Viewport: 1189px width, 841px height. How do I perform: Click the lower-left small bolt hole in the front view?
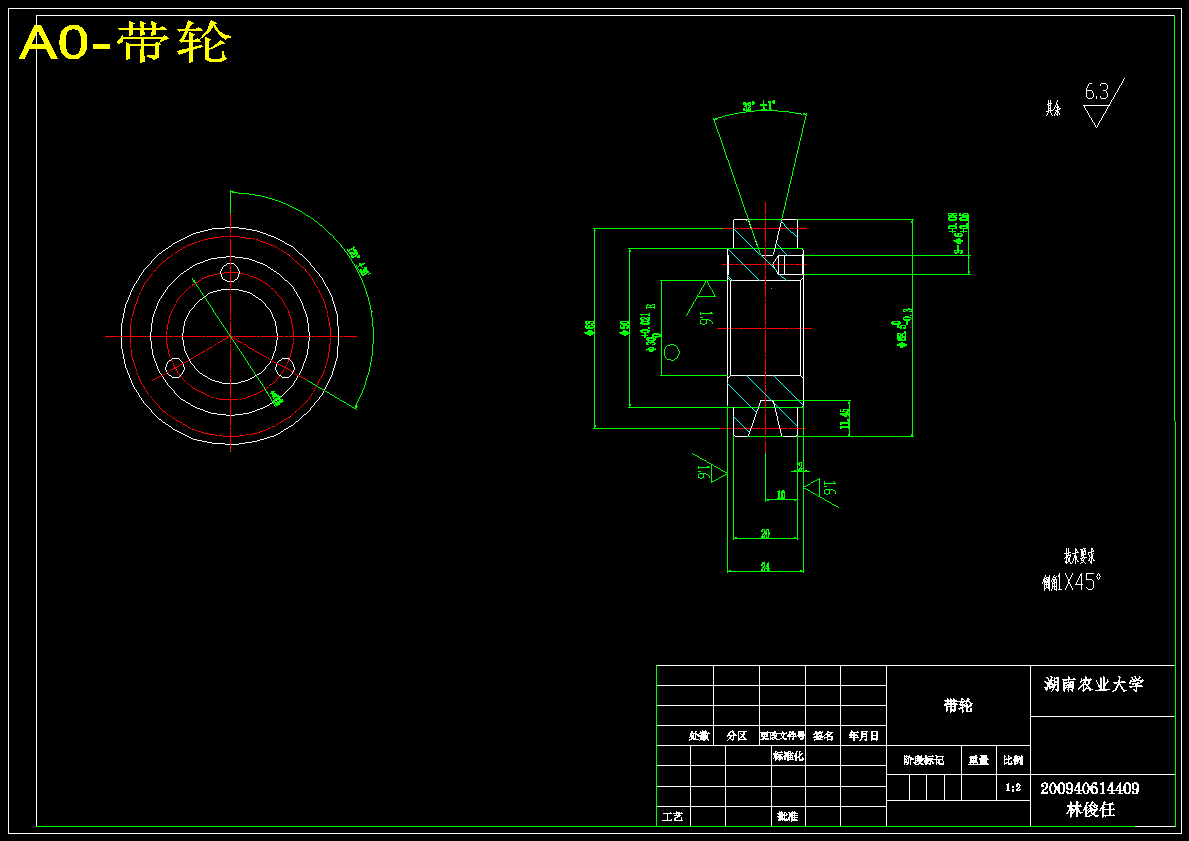tap(175, 368)
